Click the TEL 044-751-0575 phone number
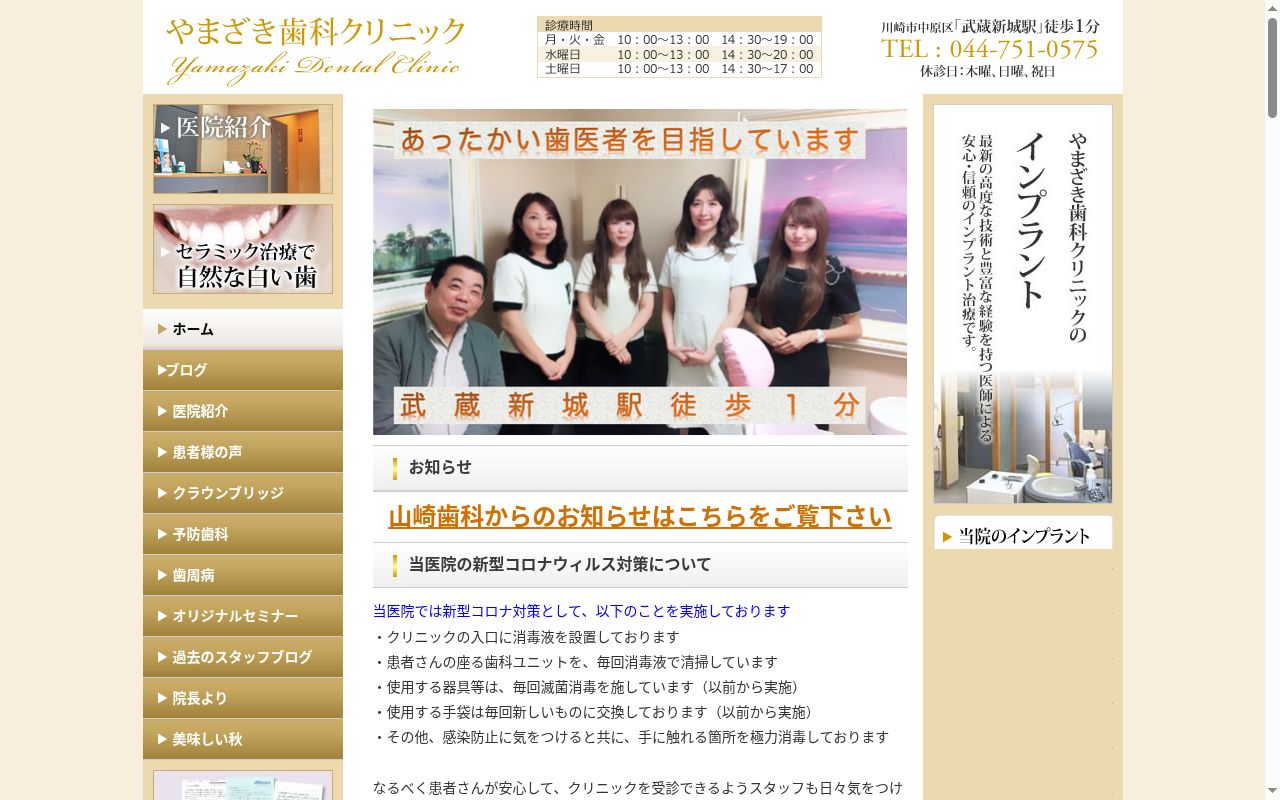Viewport: 1280px width, 800px height. (x=989, y=49)
